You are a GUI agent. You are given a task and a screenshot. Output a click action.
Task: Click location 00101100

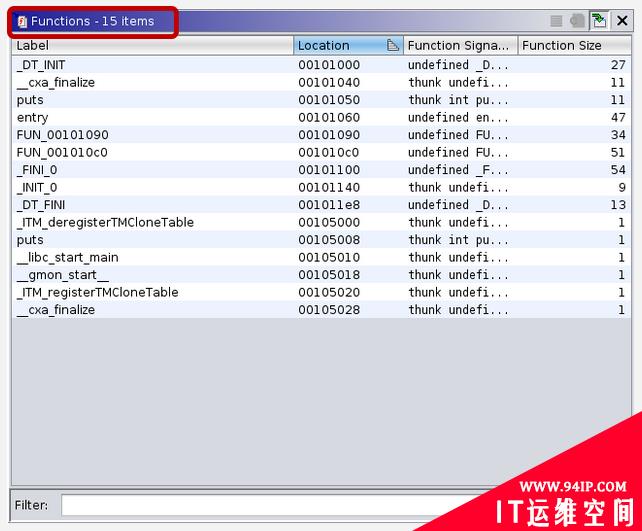[x=329, y=170]
